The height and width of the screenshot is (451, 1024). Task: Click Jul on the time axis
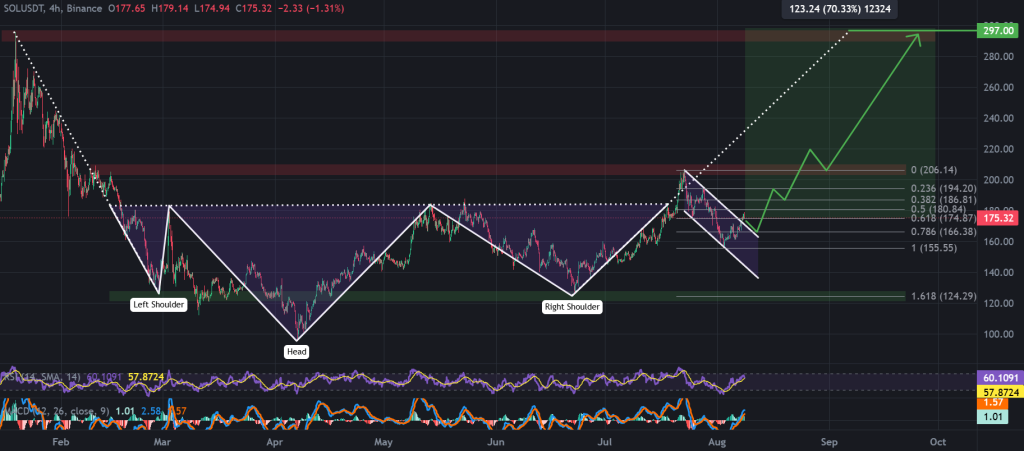[604, 441]
